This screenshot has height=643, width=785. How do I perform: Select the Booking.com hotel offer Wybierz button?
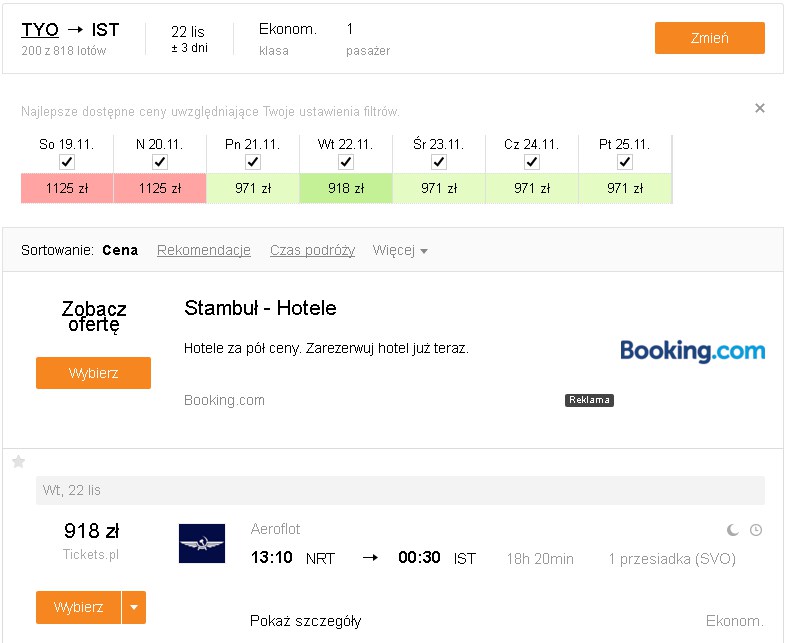pos(94,373)
